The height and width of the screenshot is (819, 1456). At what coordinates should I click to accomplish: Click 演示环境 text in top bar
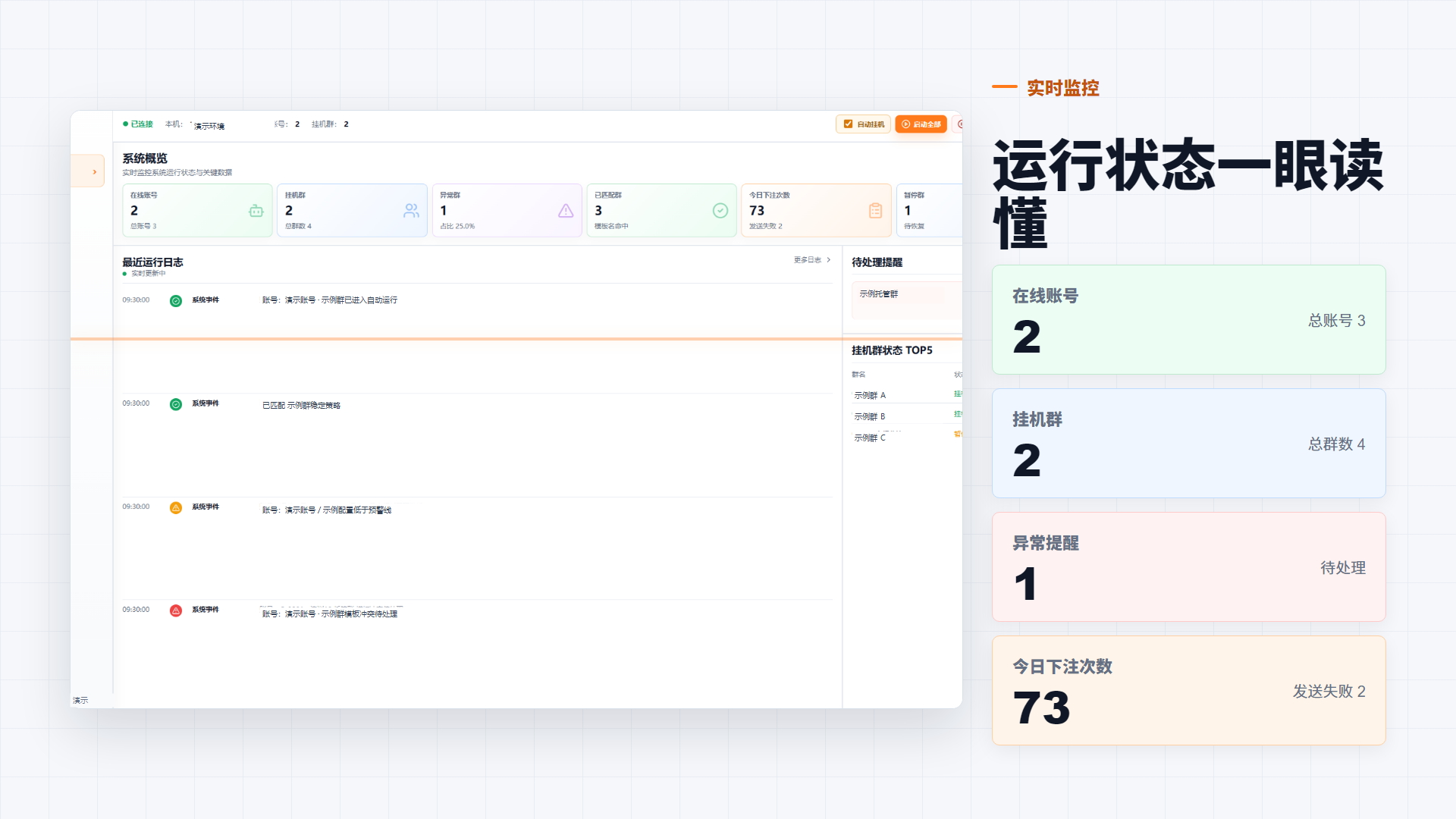[209, 126]
